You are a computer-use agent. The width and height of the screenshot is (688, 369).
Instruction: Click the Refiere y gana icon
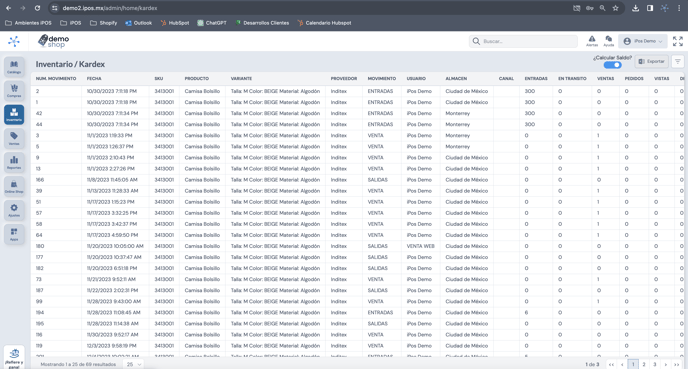[14, 358]
